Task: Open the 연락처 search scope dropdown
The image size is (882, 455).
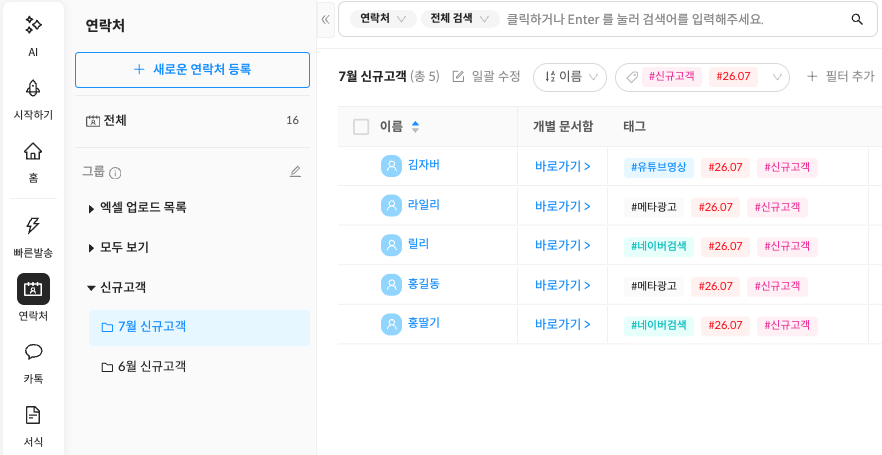Action: point(383,19)
